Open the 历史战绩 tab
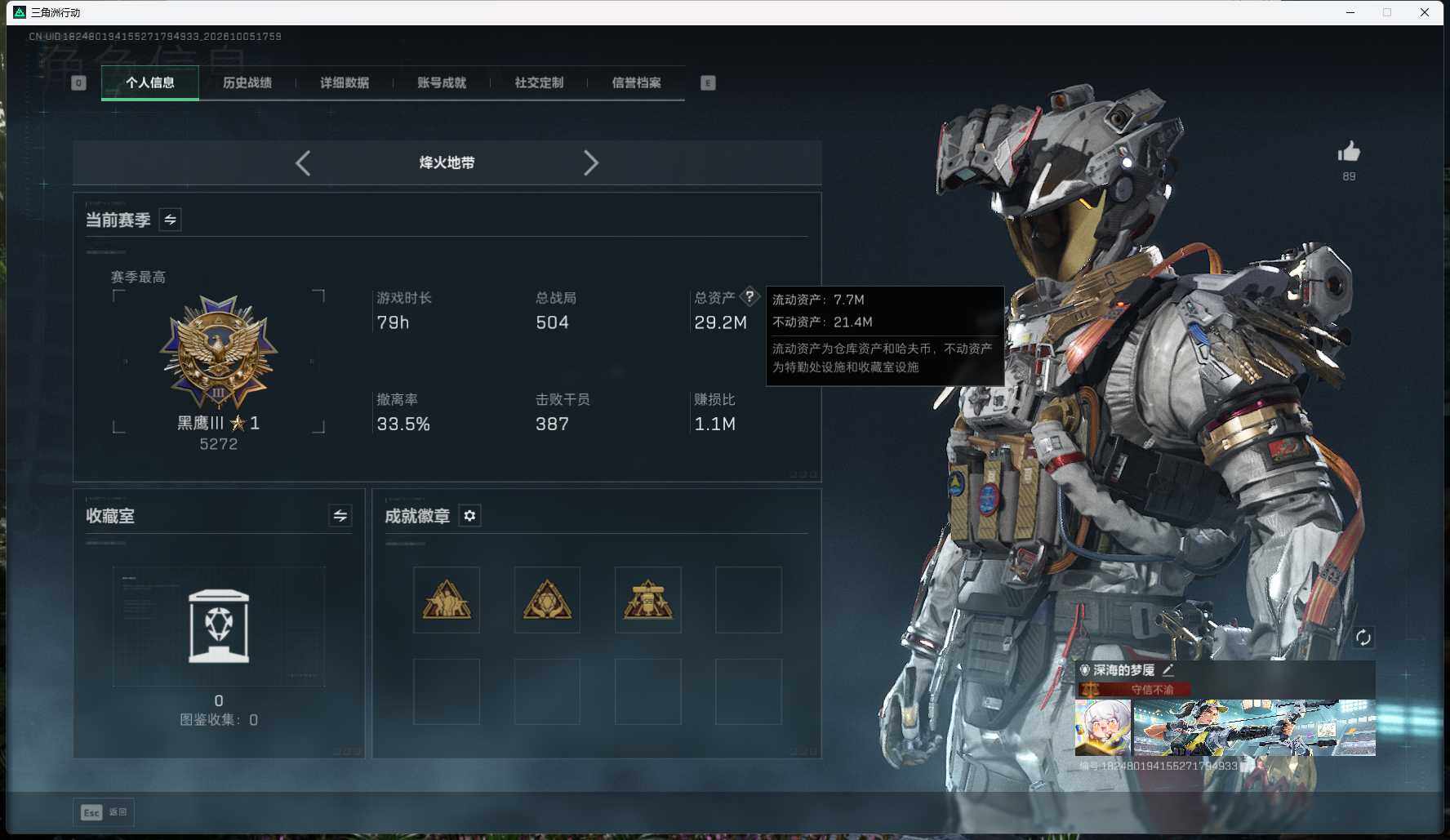Screen dimensions: 1450x840 tap(247, 82)
